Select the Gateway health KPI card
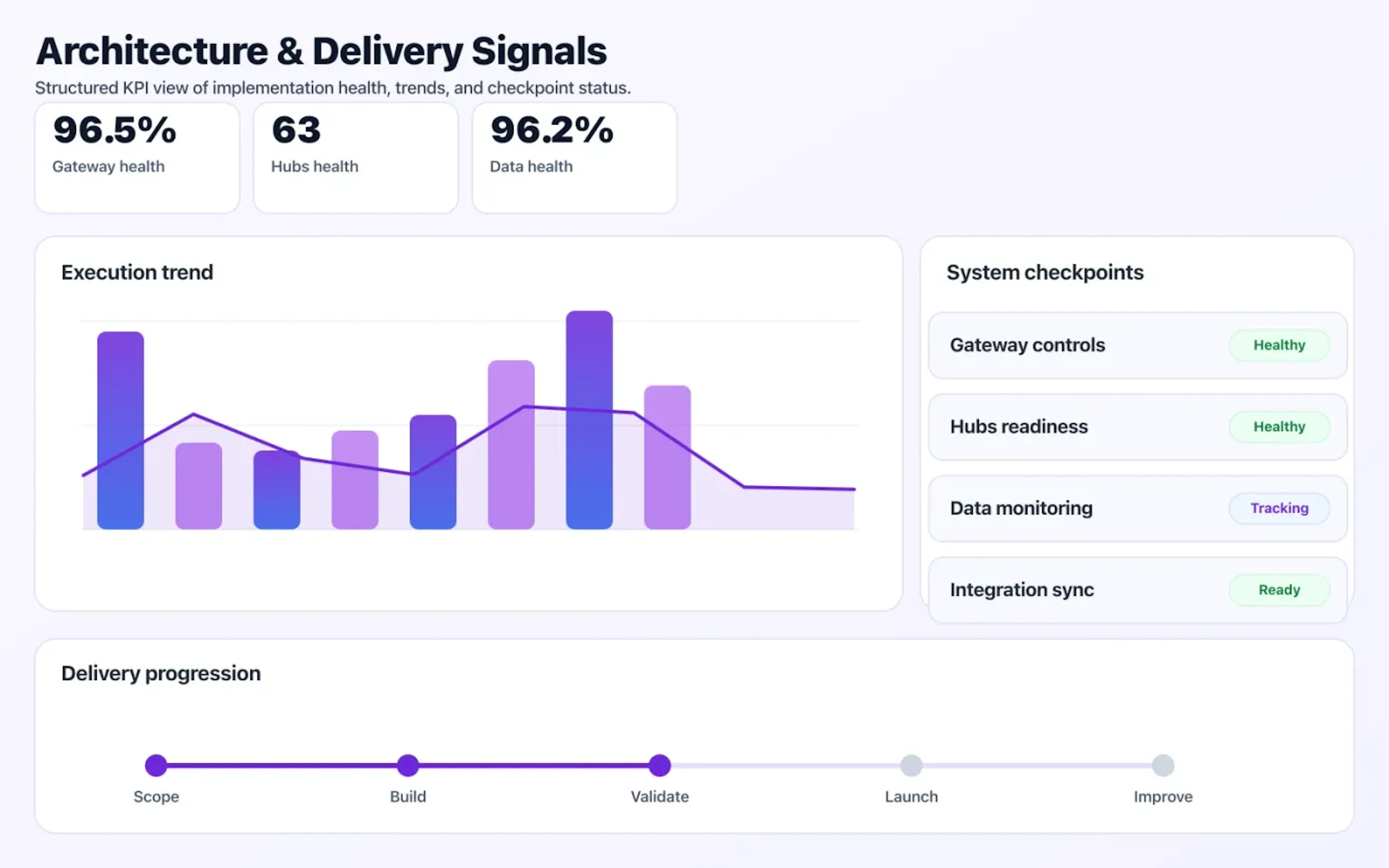Image resolution: width=1389 pixels, height=868 pixels. pos(137,157)
